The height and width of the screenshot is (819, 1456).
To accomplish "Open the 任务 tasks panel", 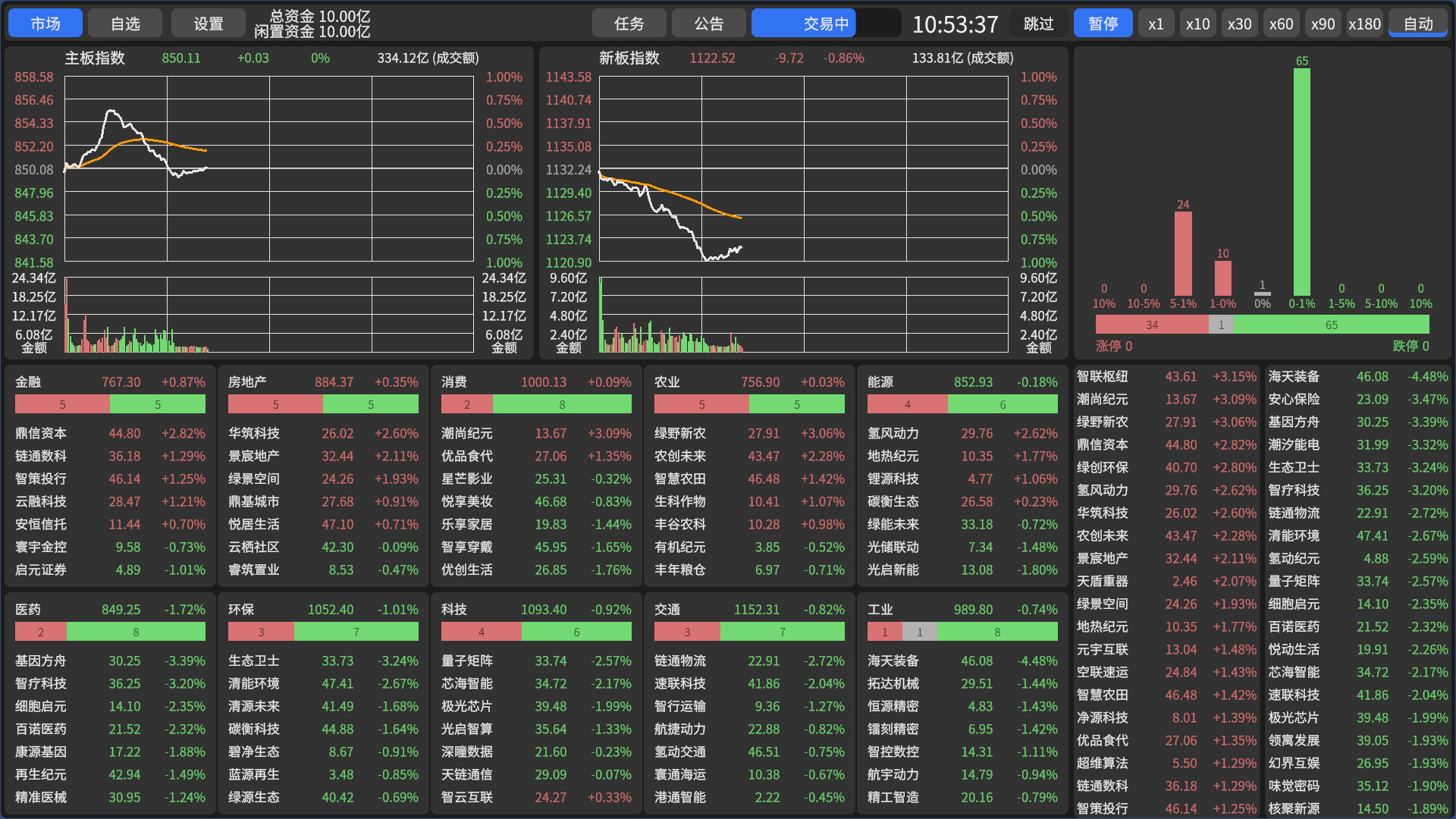I will click(629, 24).
